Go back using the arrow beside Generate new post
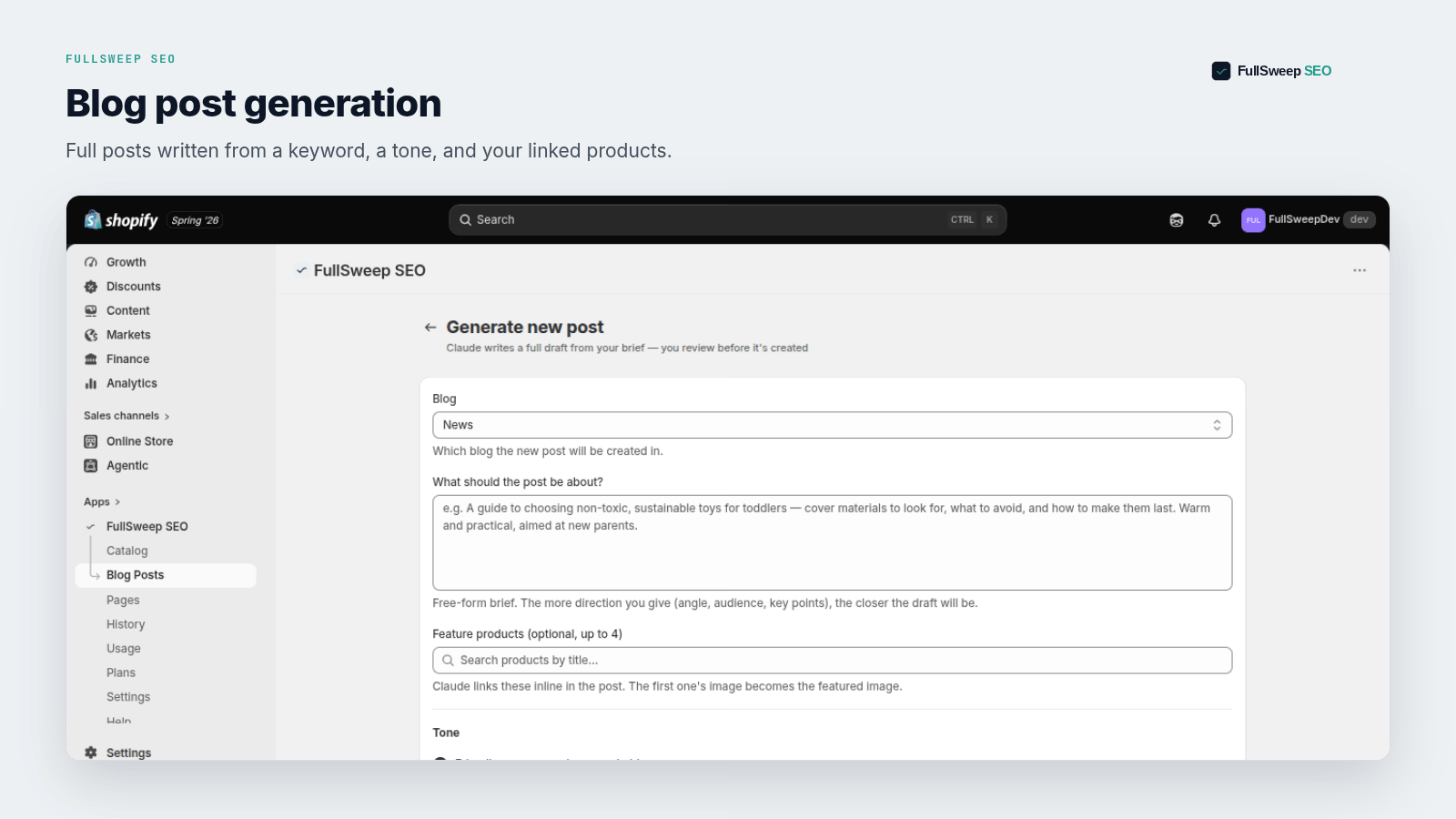 coord(430,328)
